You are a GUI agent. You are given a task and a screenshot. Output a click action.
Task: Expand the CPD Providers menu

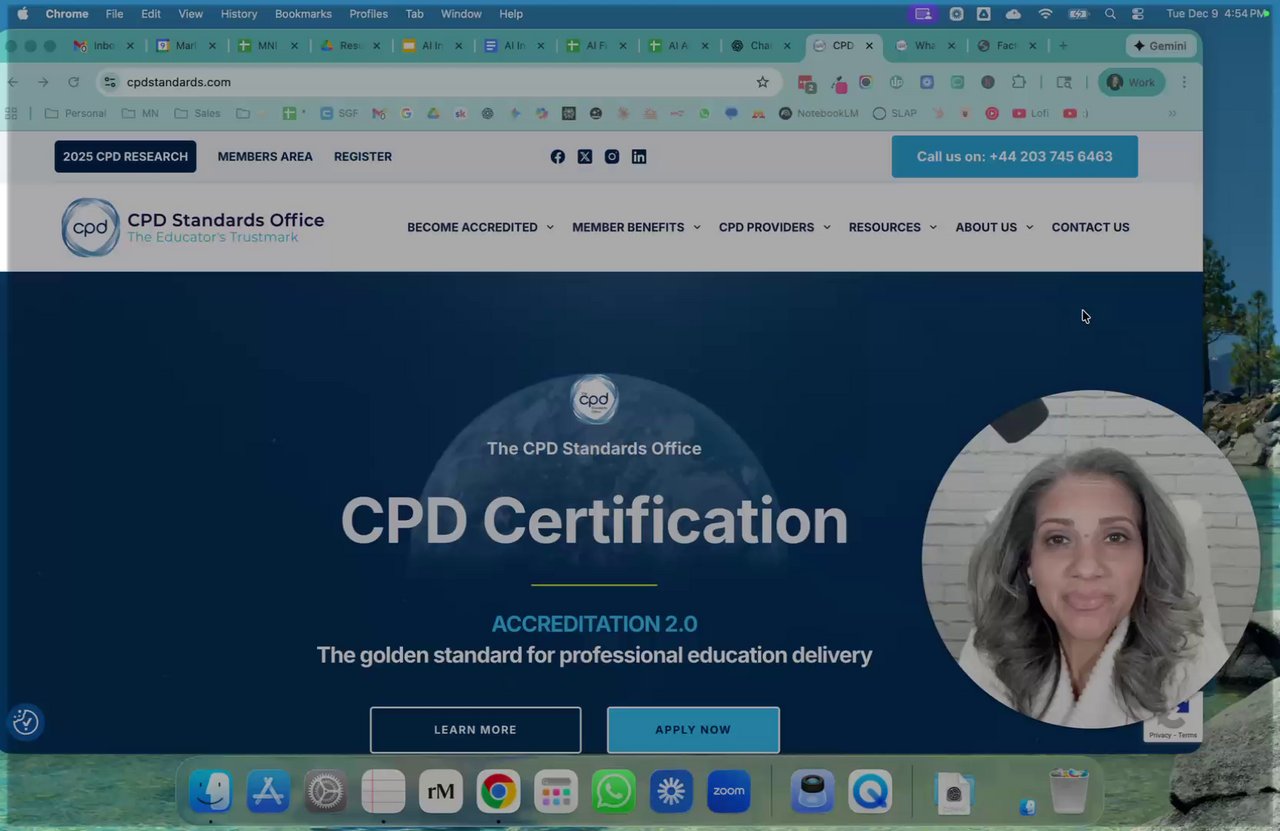click(775, 227)
